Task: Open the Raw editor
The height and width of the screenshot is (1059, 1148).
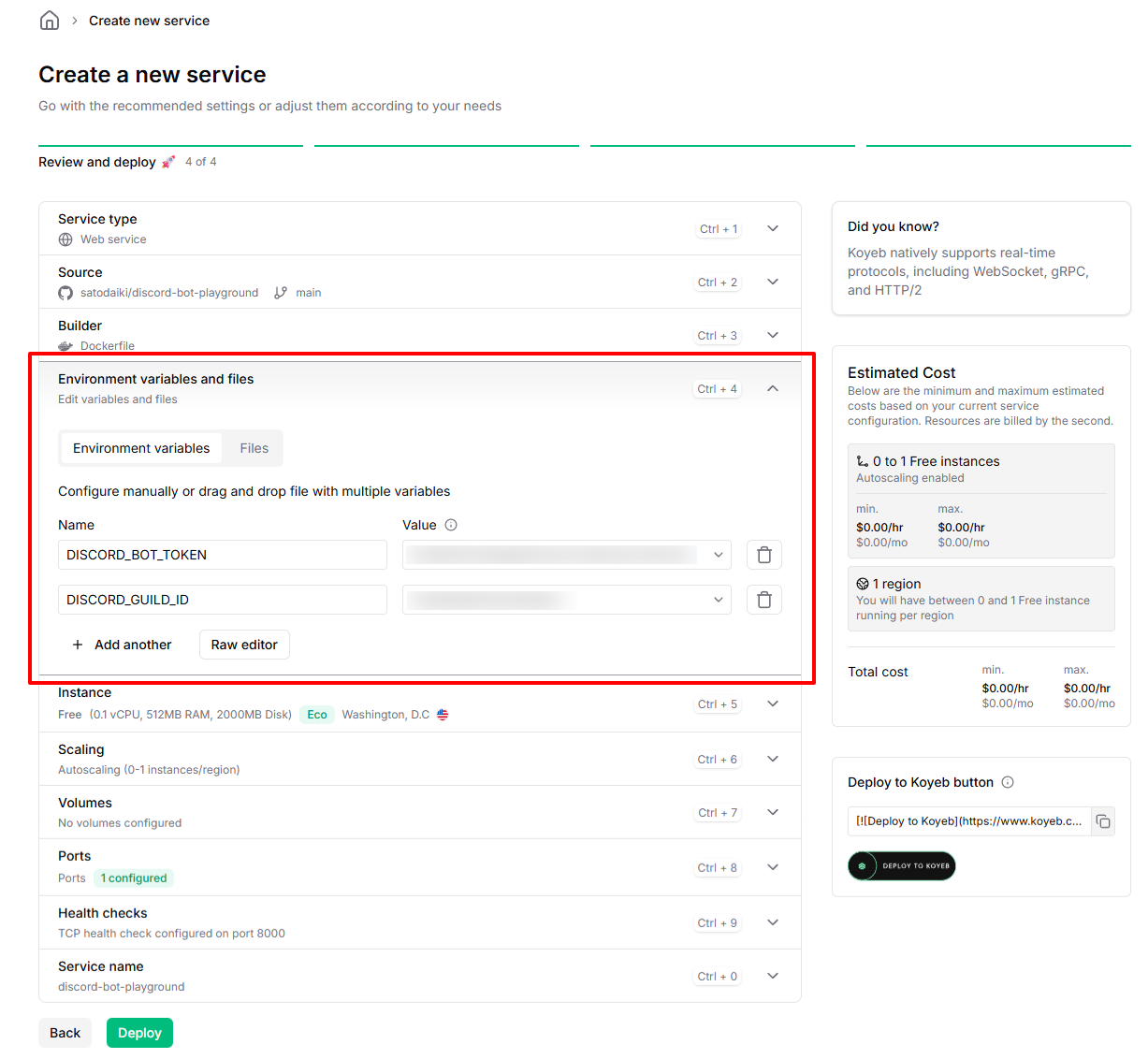Action: tap(244, 645)
